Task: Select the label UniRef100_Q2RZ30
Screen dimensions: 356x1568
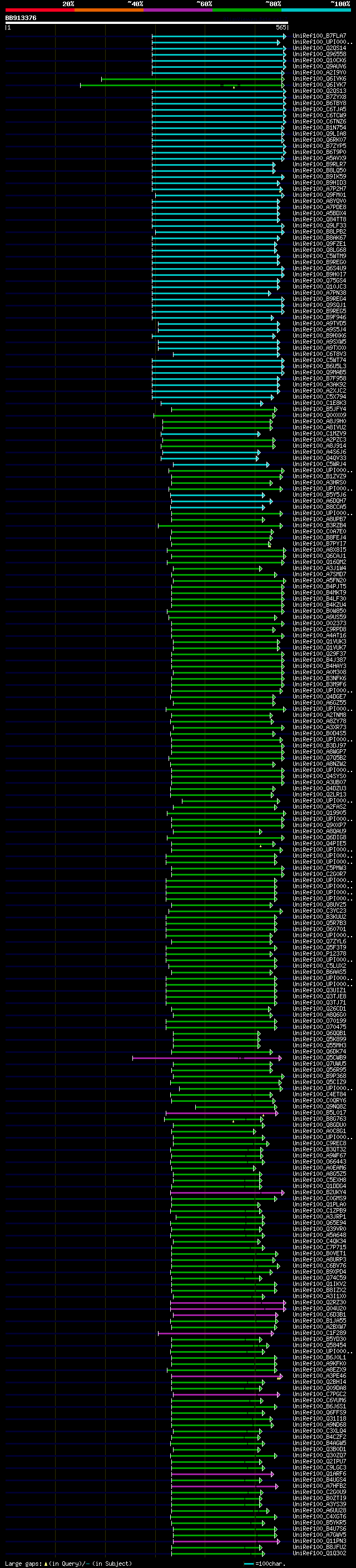Action: coord(319,1302)
